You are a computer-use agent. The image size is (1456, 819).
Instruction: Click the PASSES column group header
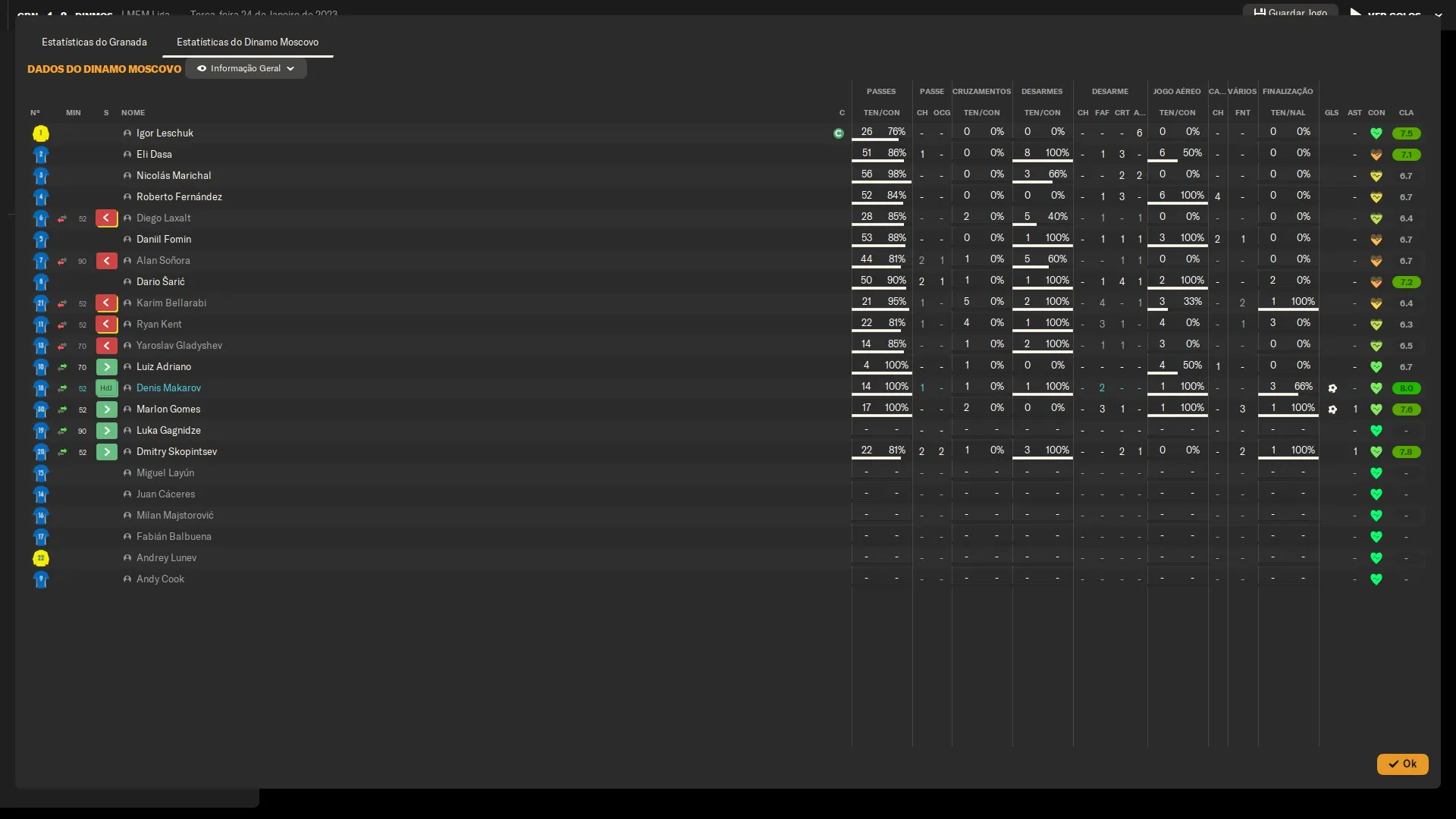tap(881, 92)
